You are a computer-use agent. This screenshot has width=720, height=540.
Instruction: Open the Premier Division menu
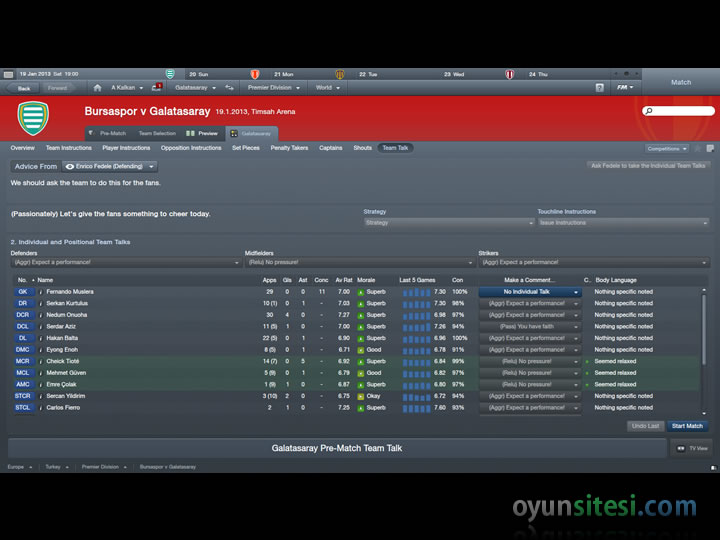(x=274, y=88)
